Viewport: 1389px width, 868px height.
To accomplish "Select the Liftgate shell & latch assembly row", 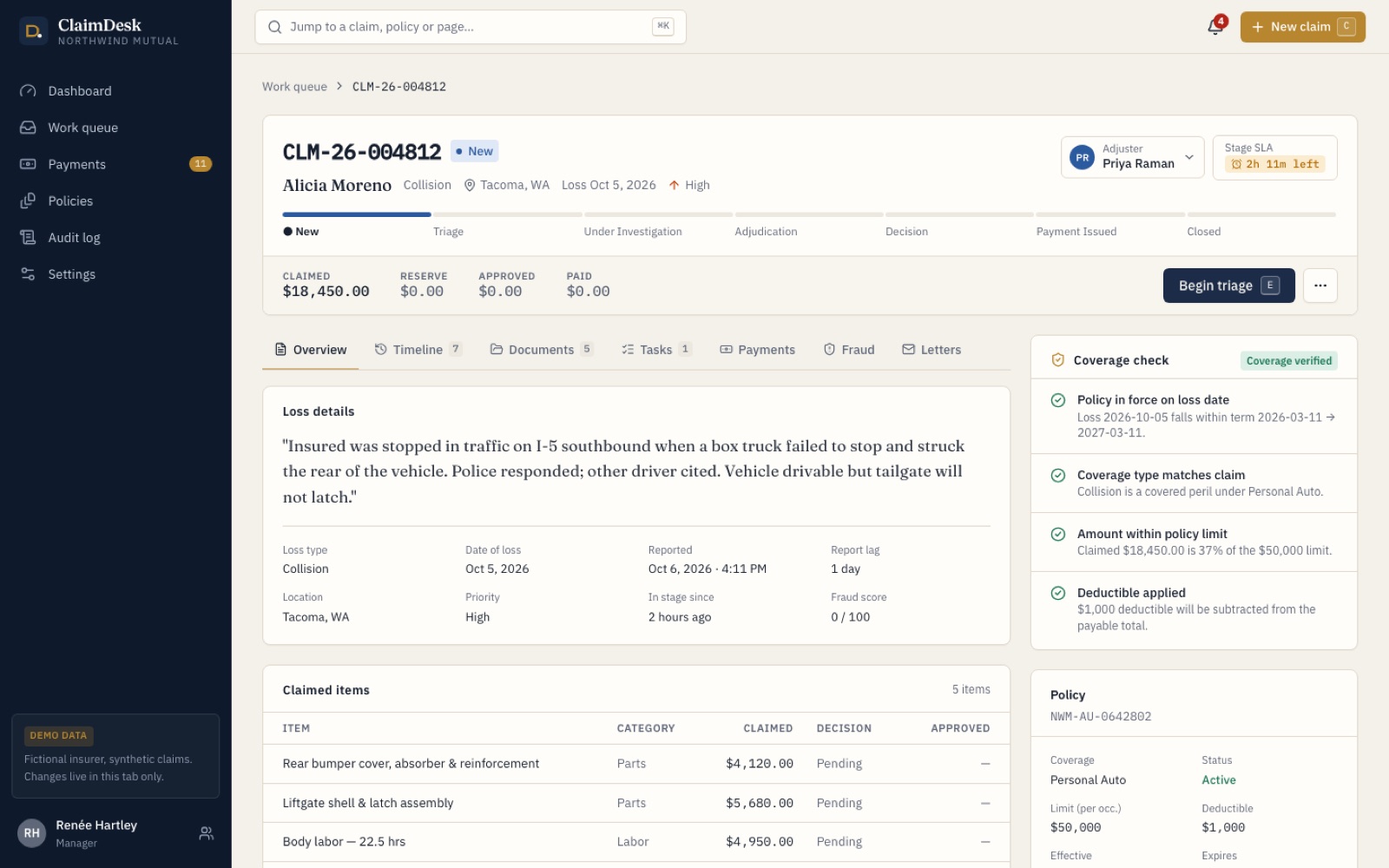I will pyautogui.click(x=636, y=803).
